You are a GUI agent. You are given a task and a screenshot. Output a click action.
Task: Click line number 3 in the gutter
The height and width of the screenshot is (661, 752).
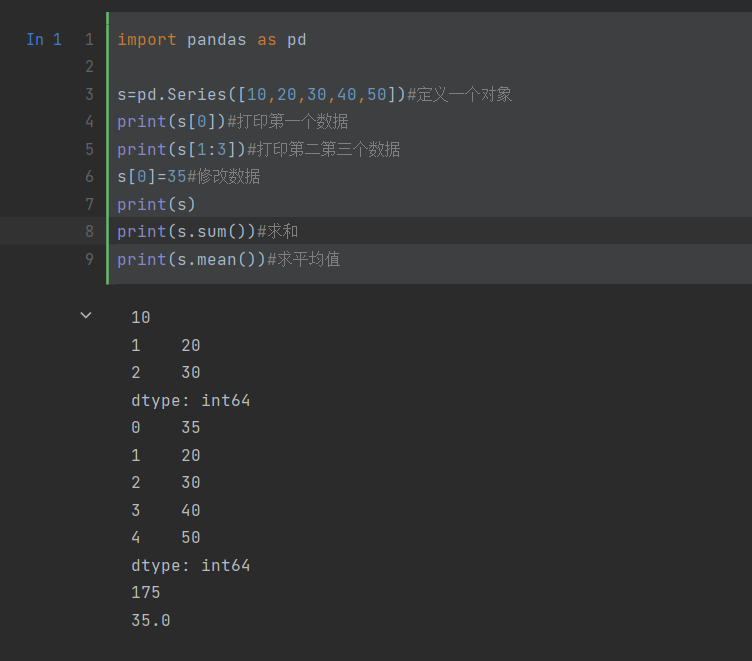coord(89,95)
